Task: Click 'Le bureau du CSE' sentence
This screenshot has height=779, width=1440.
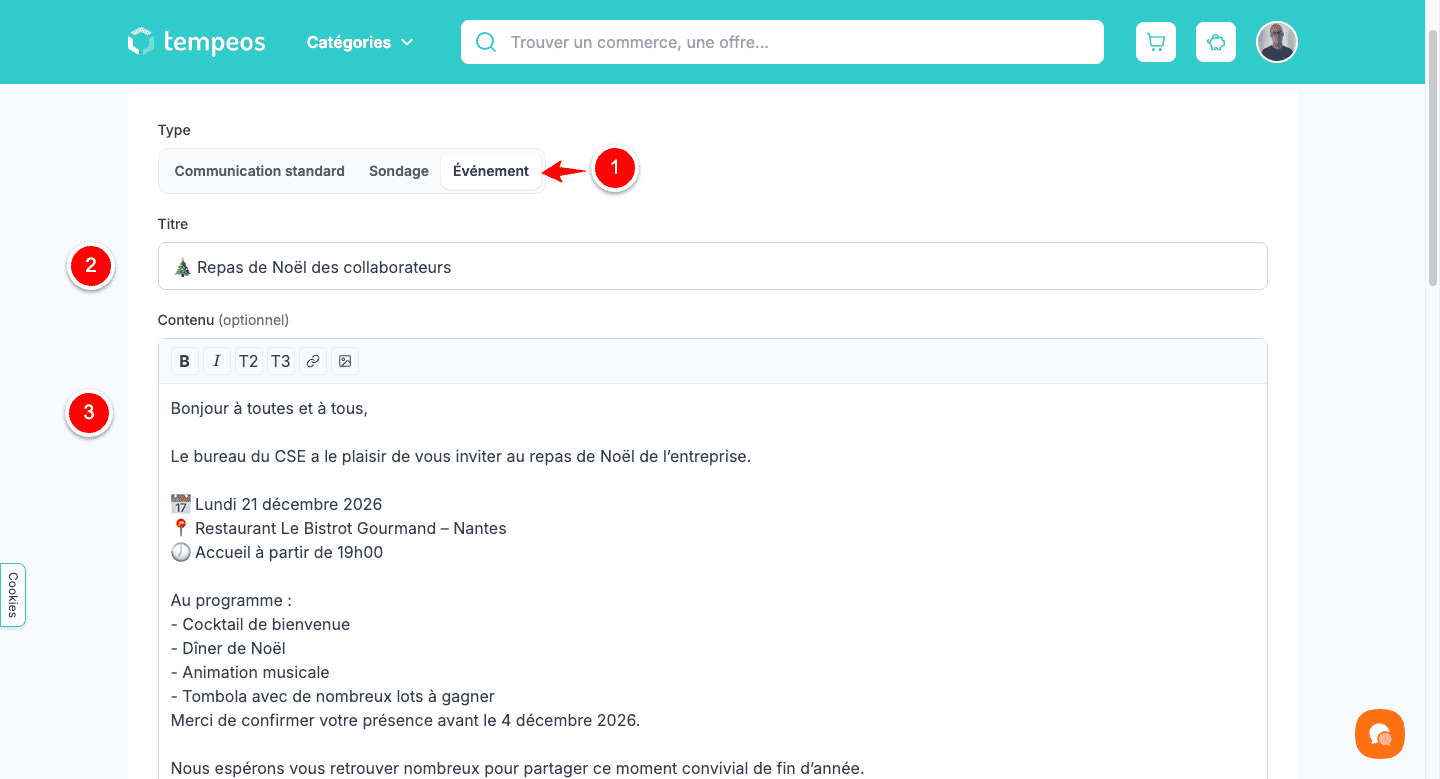Action: point(461,456)
